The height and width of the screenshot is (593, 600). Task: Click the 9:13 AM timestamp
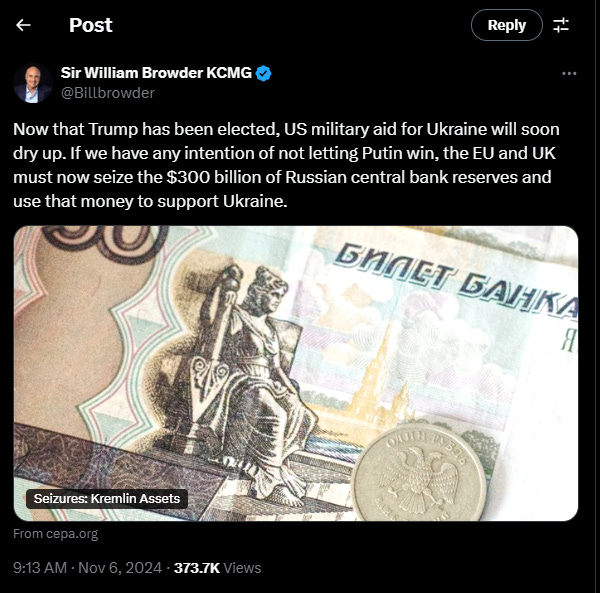click(40, 568)
